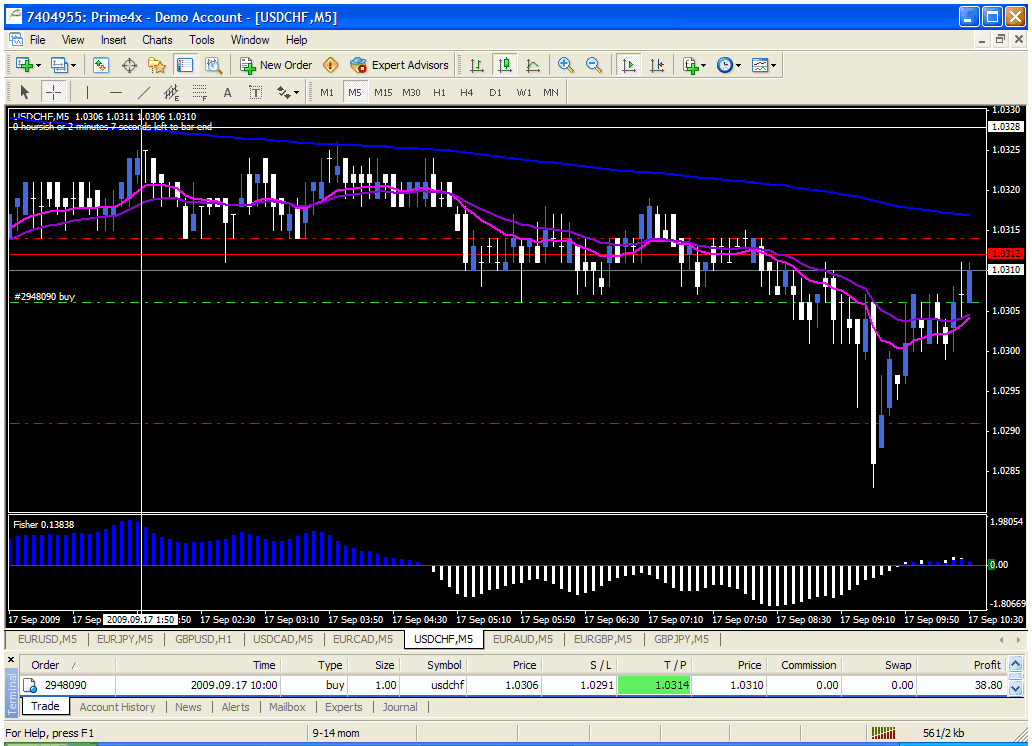Open the File menu
This screenshot has height=746, width=1032.
(x=38, y=40)
